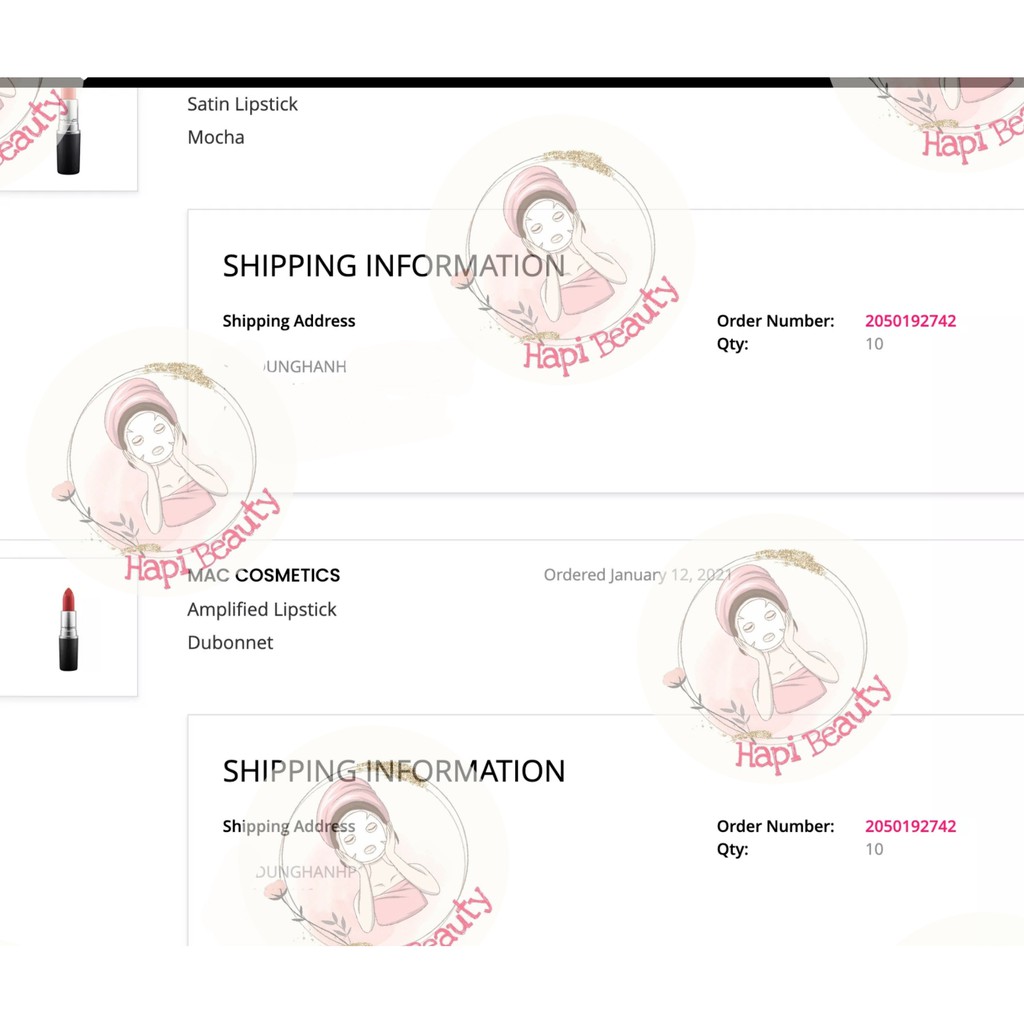Click Shipping Address label under Mocha order

pos(289,321)
